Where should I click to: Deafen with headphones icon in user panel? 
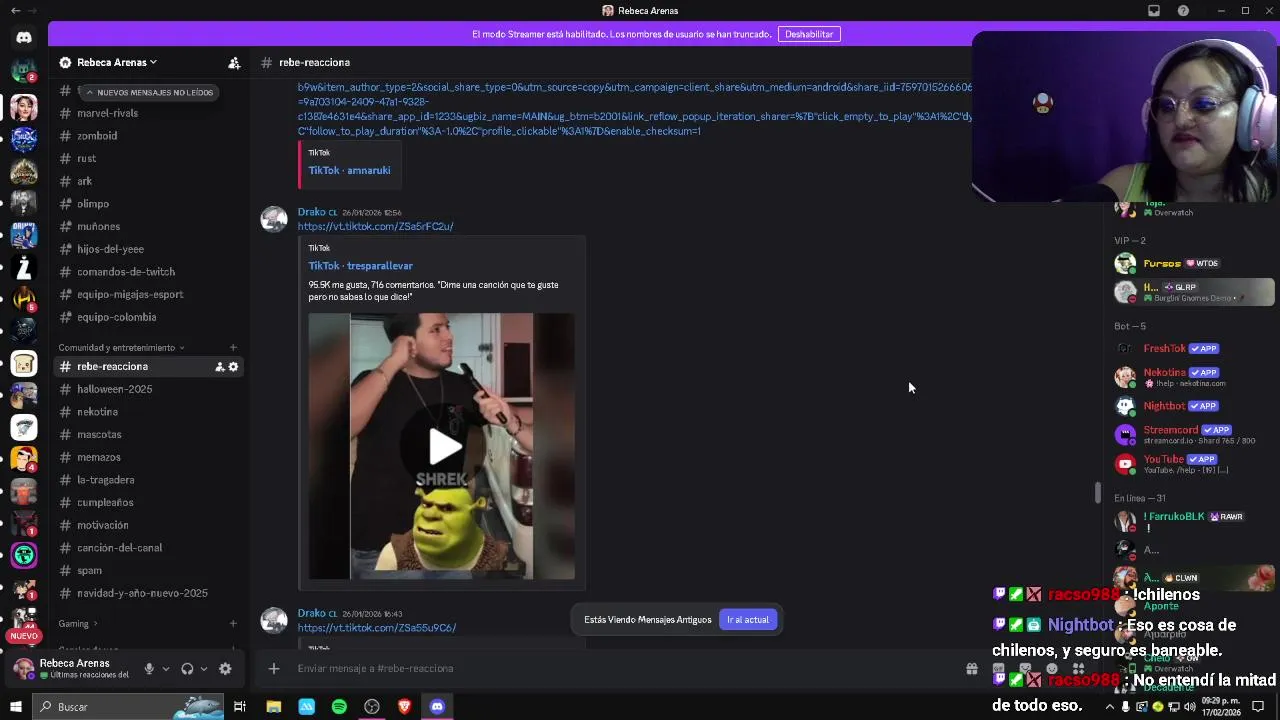tap(187, 669)
